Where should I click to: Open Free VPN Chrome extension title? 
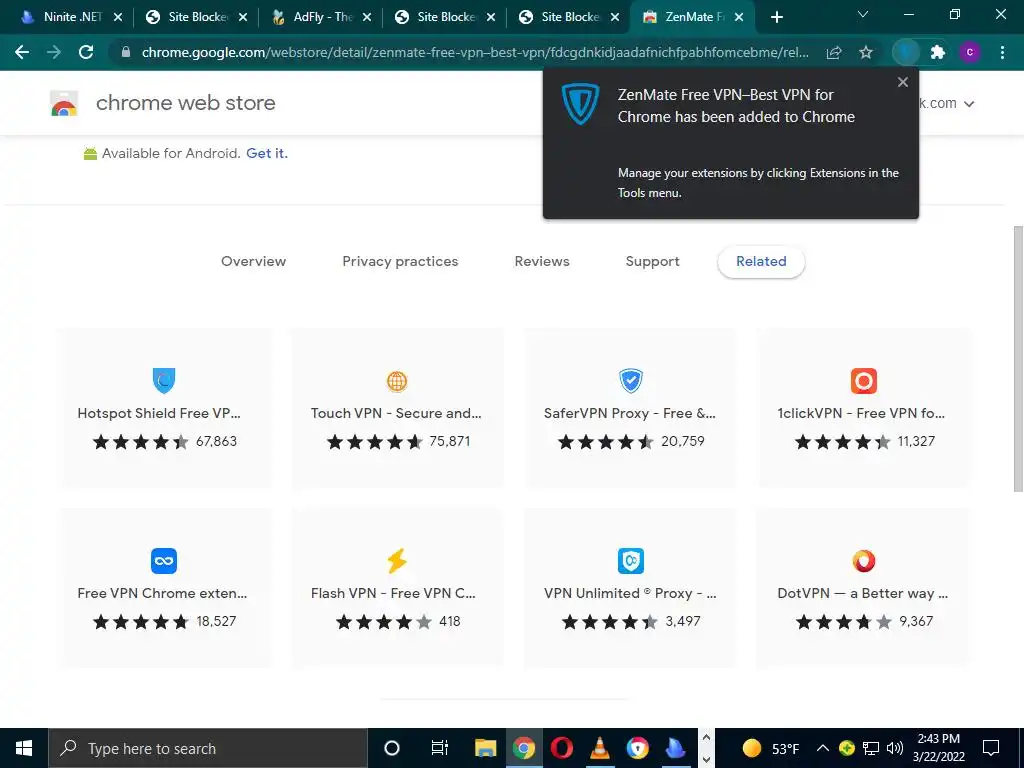(162, 594)
